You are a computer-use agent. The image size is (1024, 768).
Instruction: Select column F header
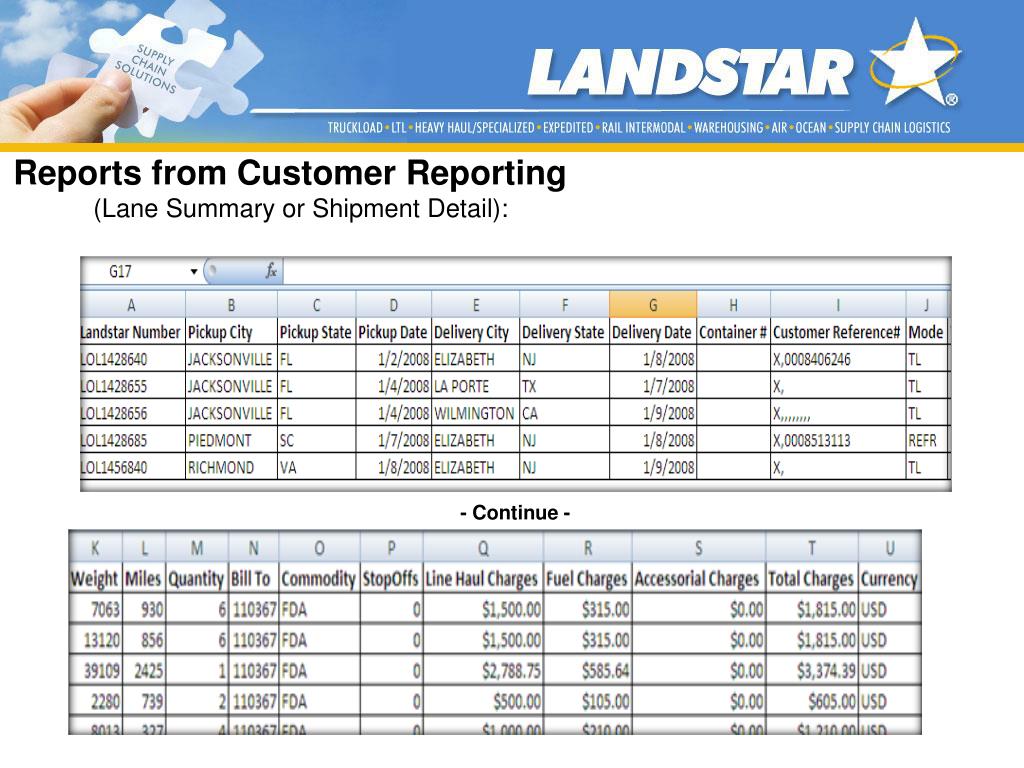tap(565, 305)
